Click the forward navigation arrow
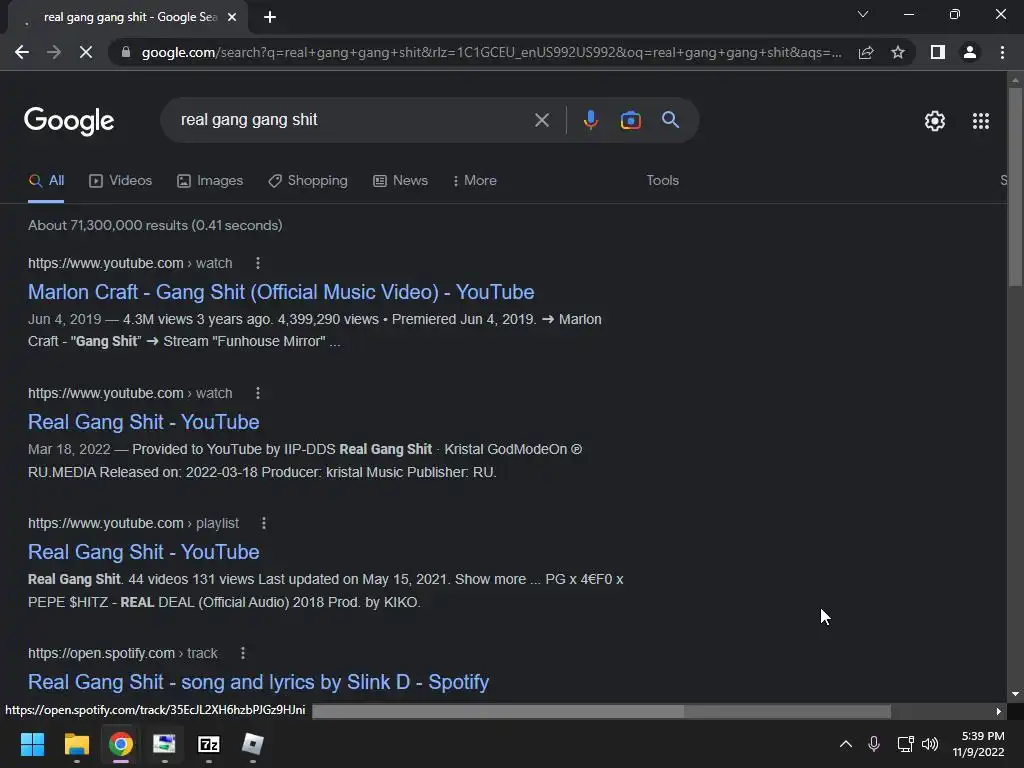The width and height of the screenshot is (1024, 768). [x=54, y=52]
